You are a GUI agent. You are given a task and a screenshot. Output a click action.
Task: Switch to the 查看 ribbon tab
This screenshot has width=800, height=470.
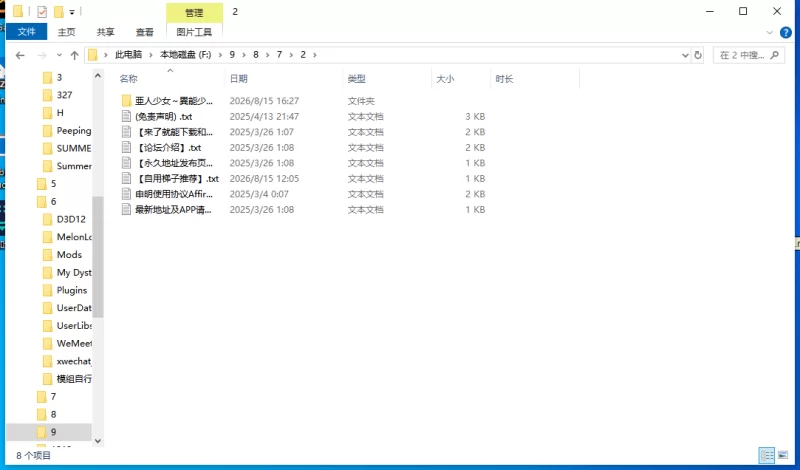(144, 32)
